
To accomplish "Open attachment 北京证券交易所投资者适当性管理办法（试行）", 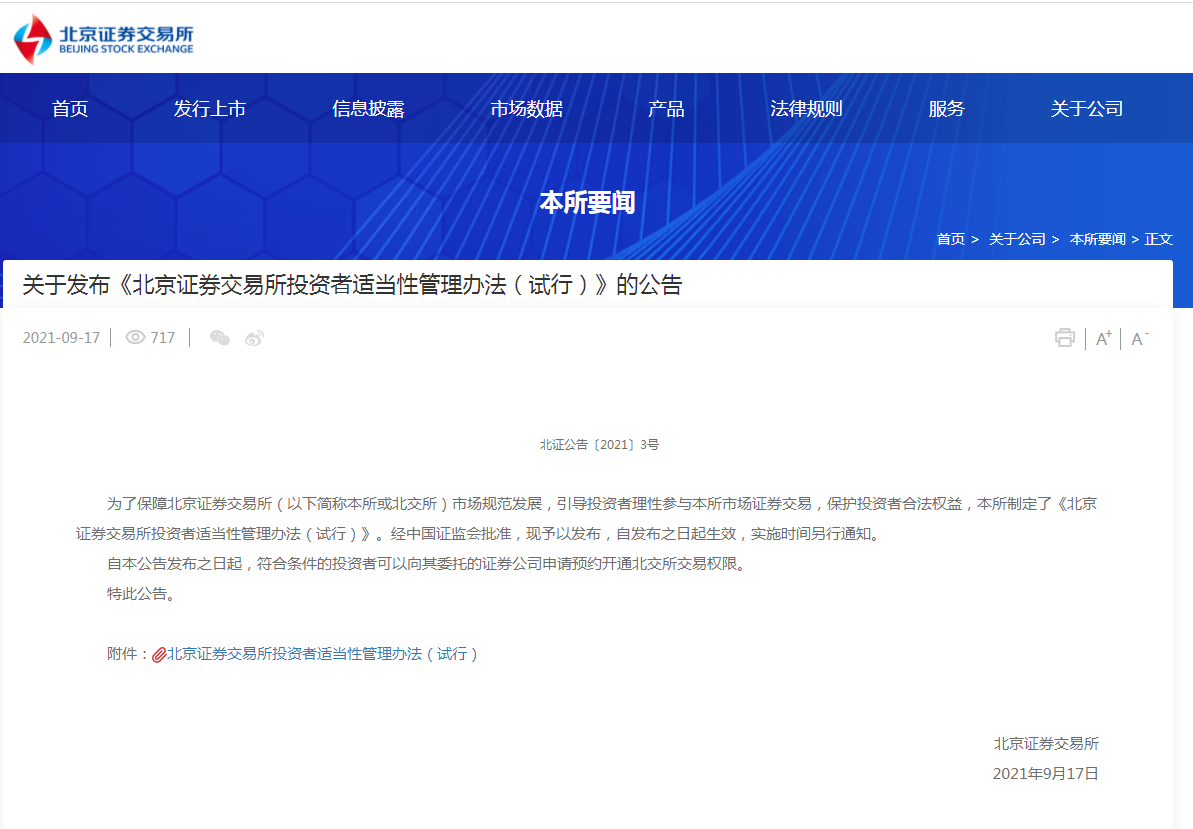I will [322, 654].
